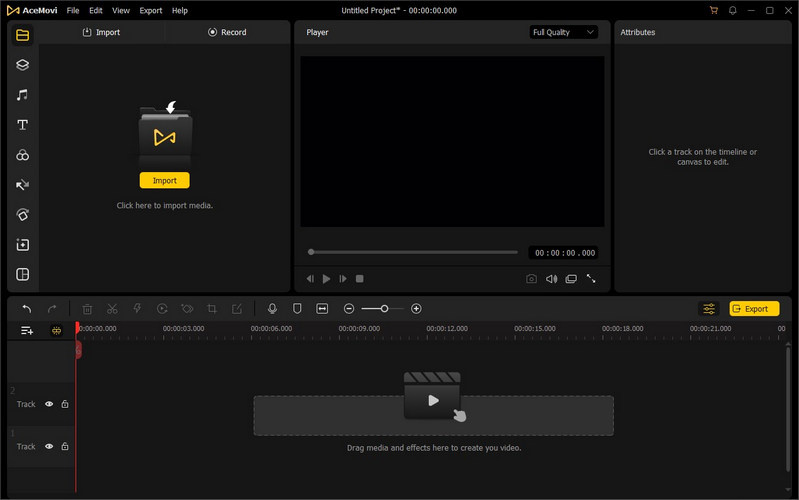Enter fullscreen player view
The width and height of the screenshot is (799, 500).
591,279
